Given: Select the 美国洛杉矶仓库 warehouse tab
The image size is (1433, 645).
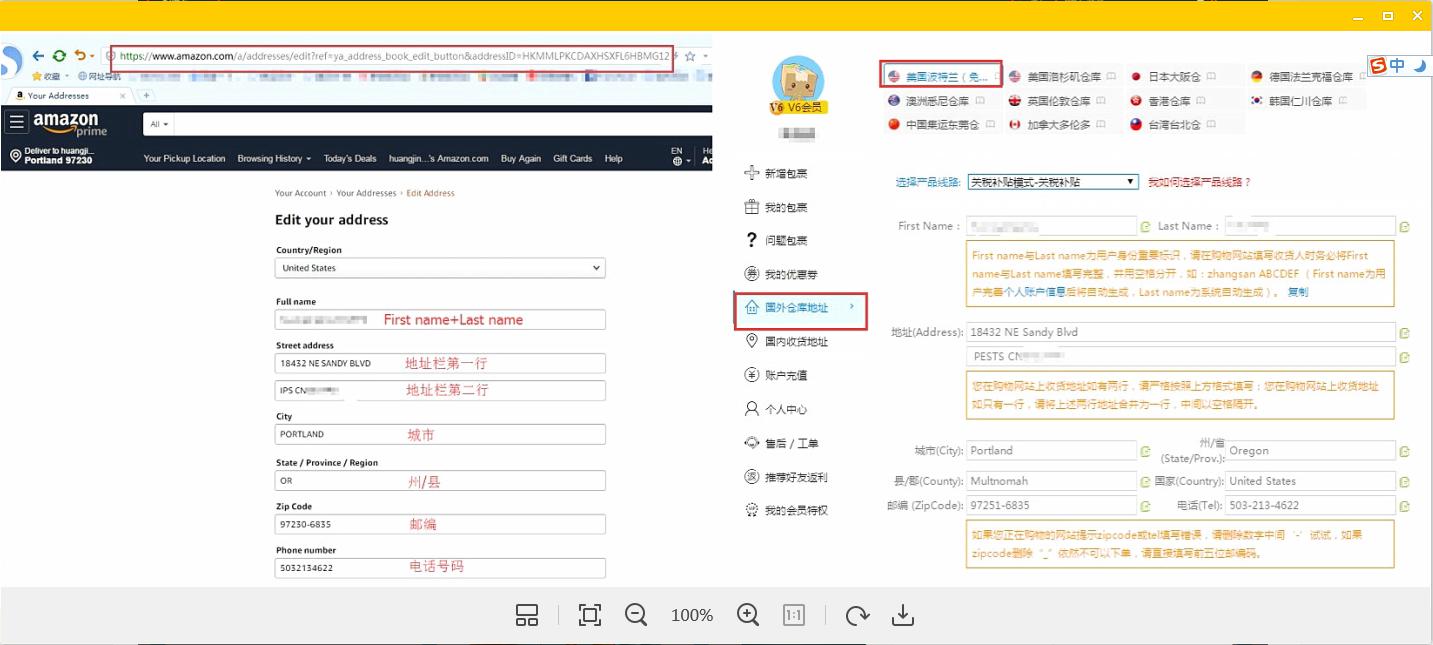Looking at the screenshot, I should tap(1064, 76).
